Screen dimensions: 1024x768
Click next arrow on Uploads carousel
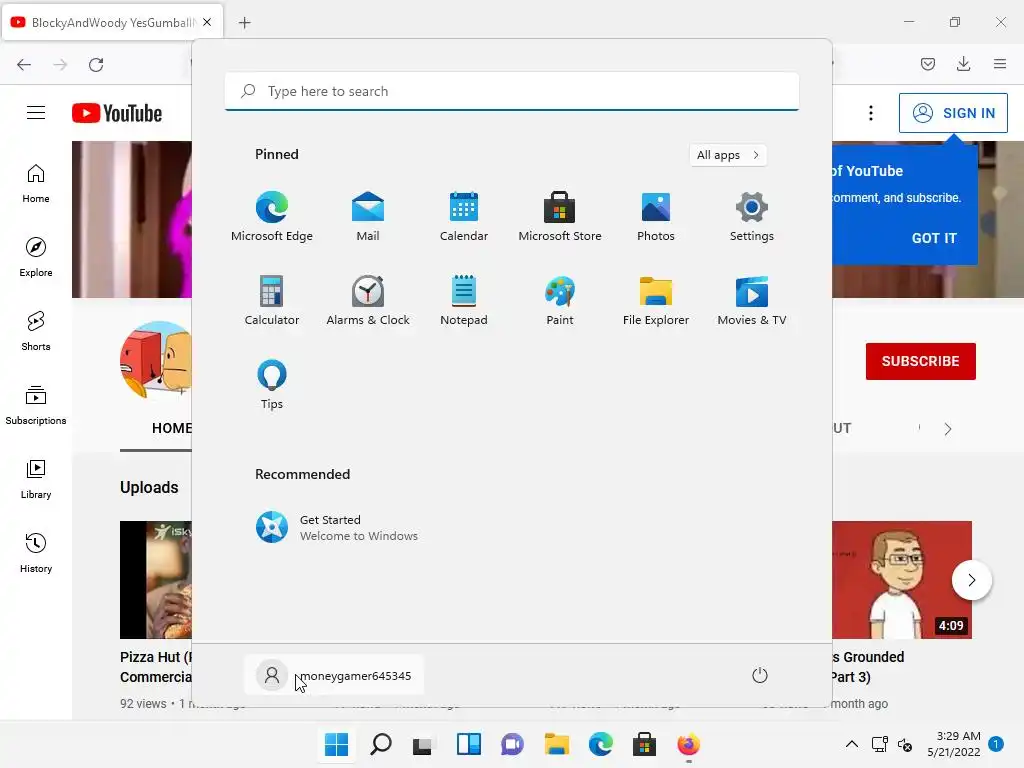pos(972,580)
